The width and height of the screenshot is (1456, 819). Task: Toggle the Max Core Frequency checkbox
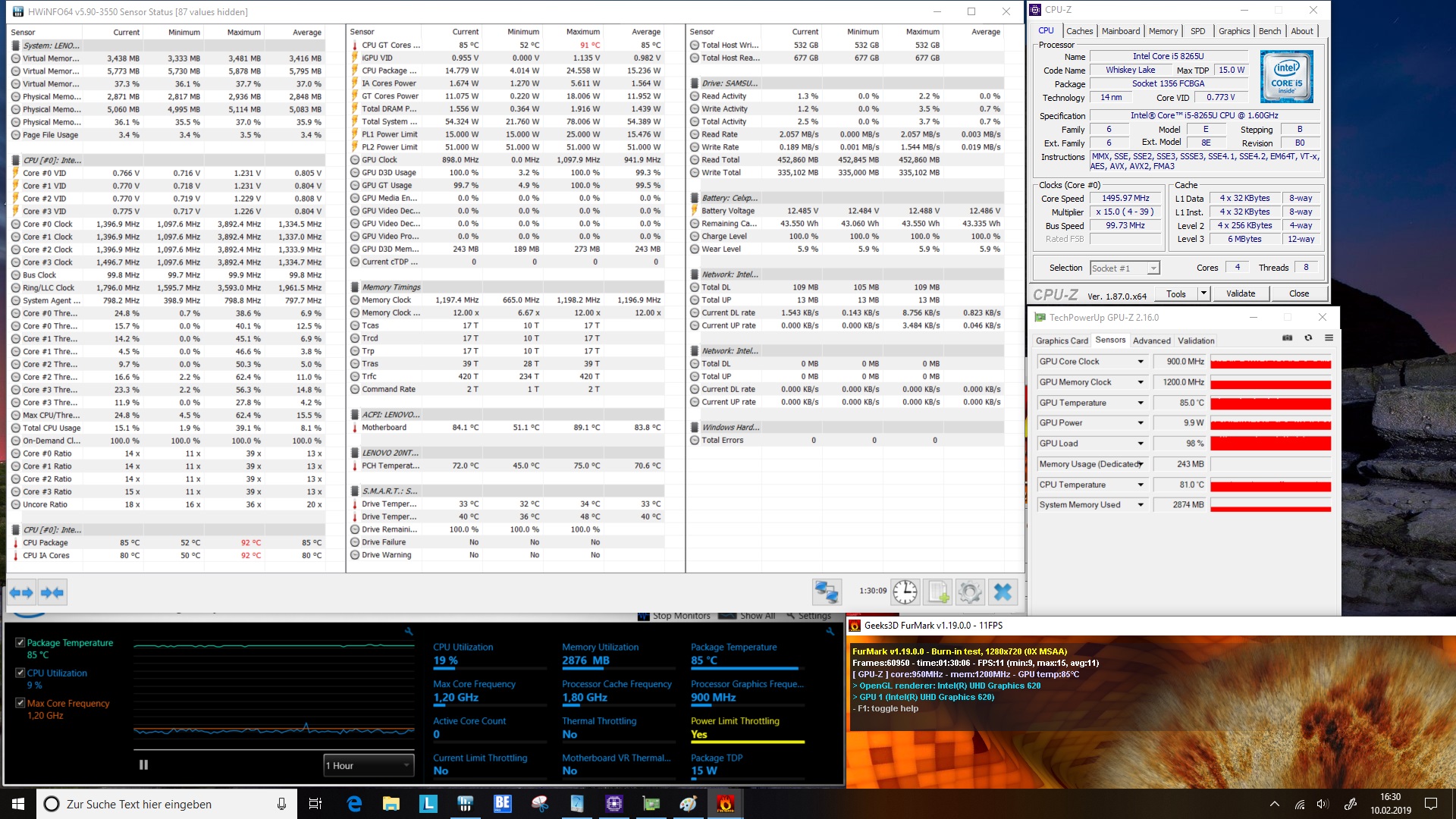tap(20, 703)
